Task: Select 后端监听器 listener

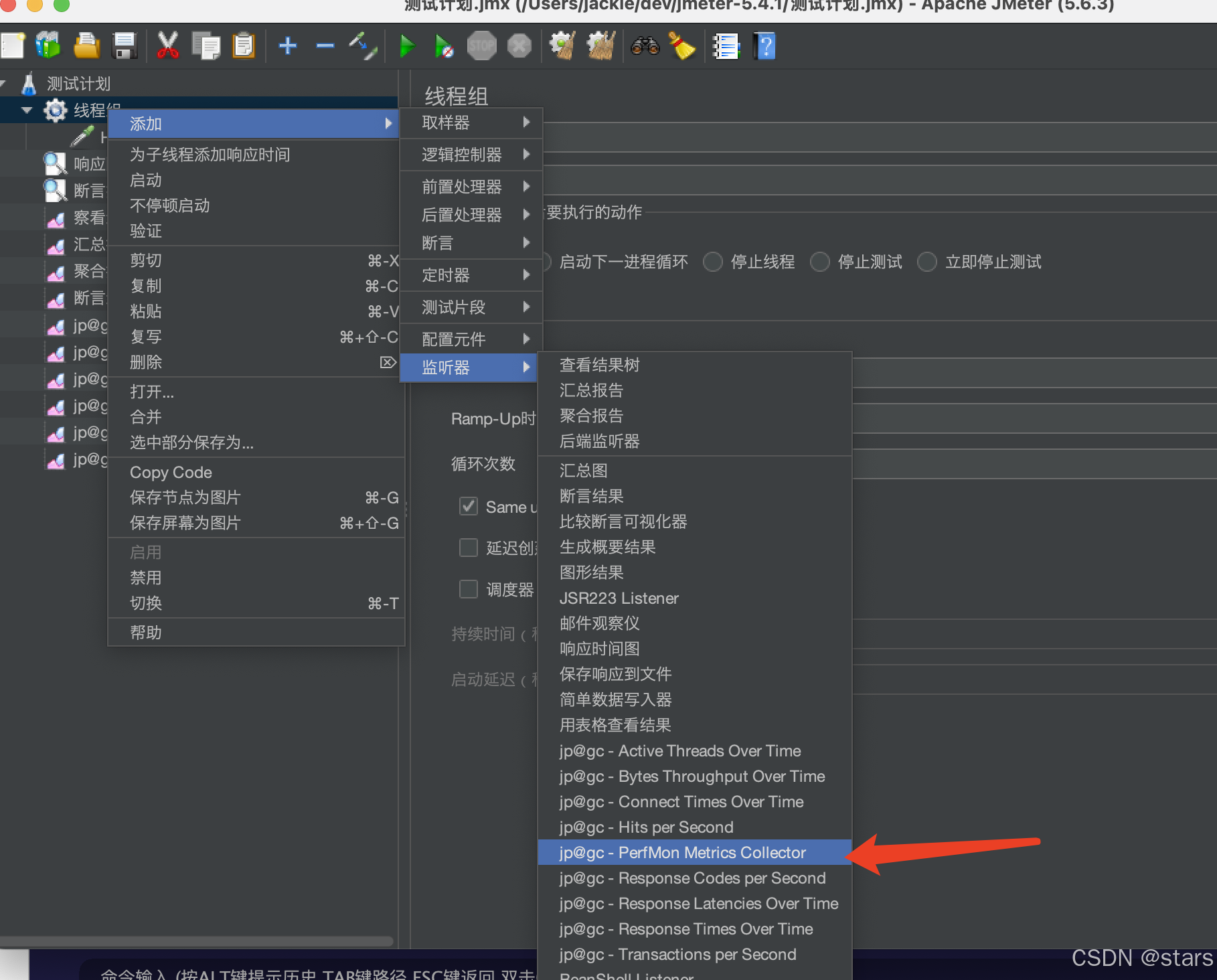Action: point(695,441)
